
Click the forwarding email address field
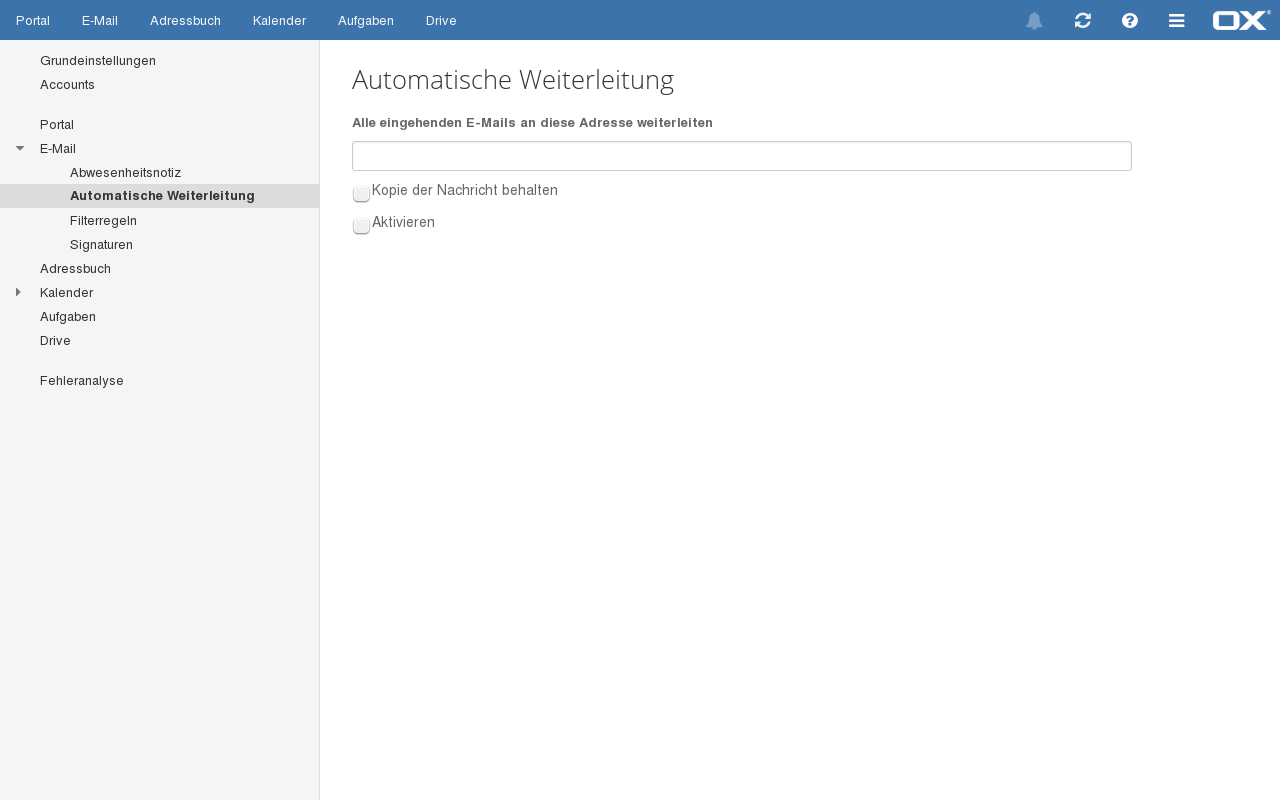click(x=741, y=156)
